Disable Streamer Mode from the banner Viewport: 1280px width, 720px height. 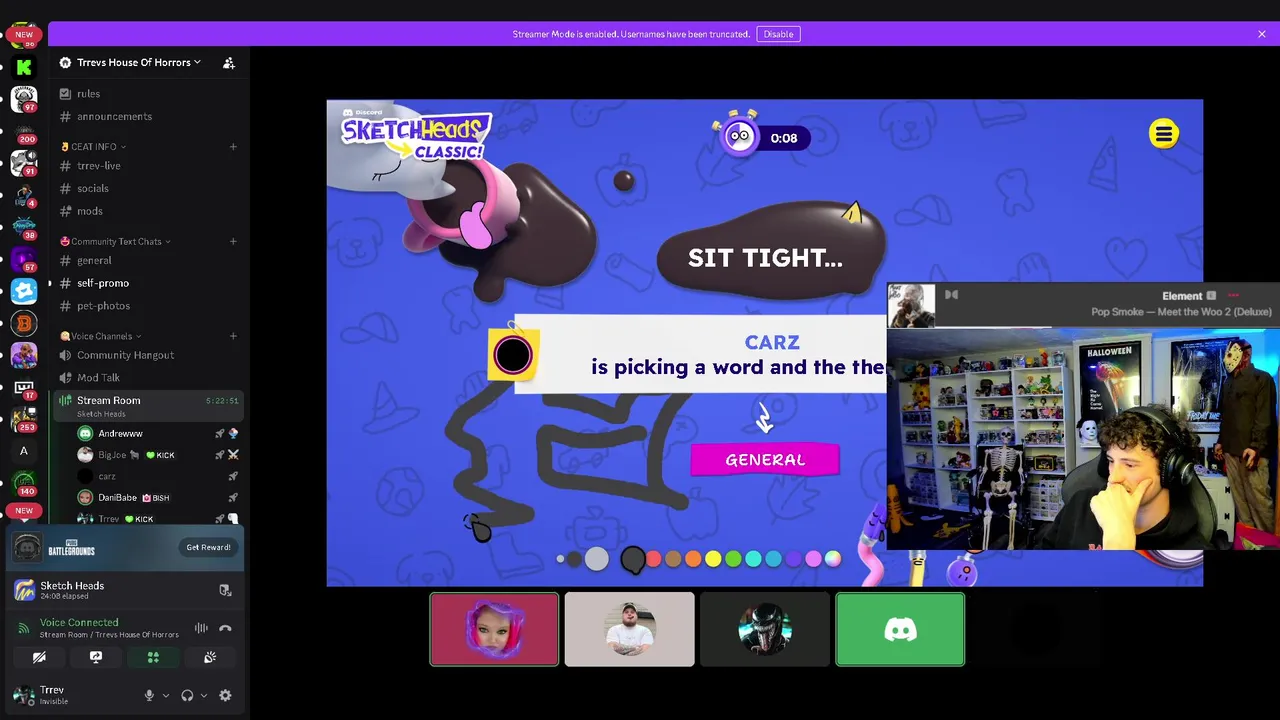click(x=778, y=34)
